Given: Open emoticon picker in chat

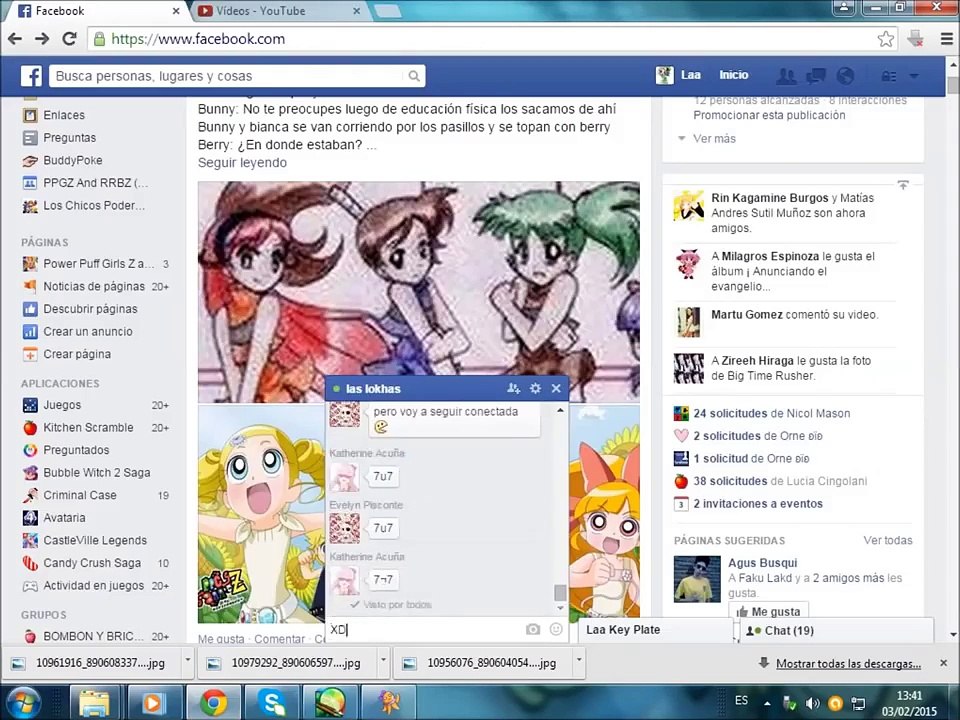Looking at the screenshot, I should pyautogui.click(x=556, y=629).
